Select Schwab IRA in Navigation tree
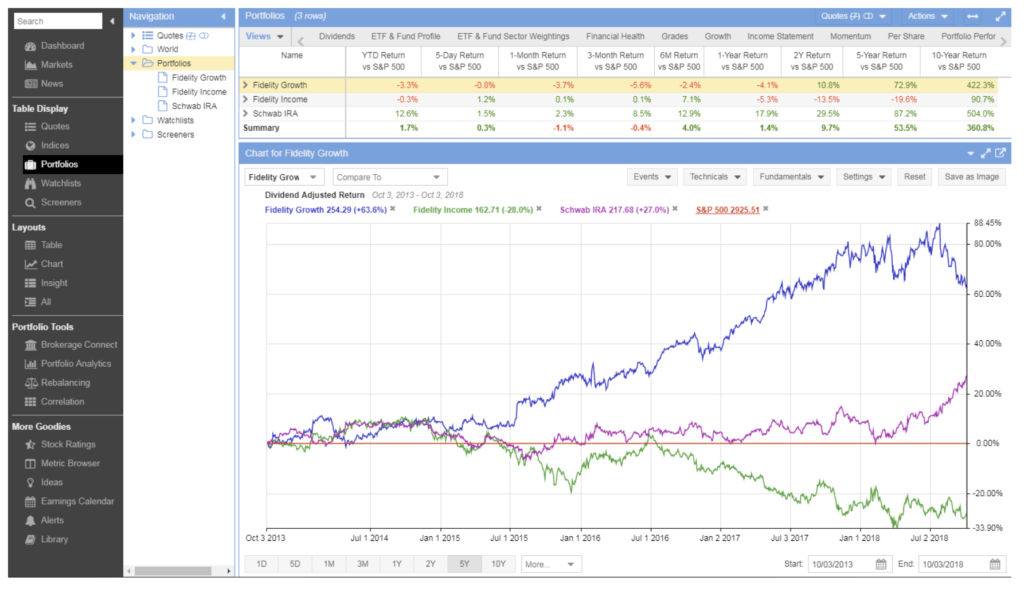 [194, 106]
